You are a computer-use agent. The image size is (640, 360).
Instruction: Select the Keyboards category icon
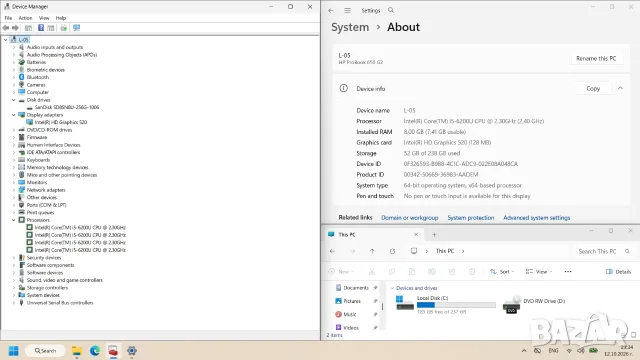[22, 160]
